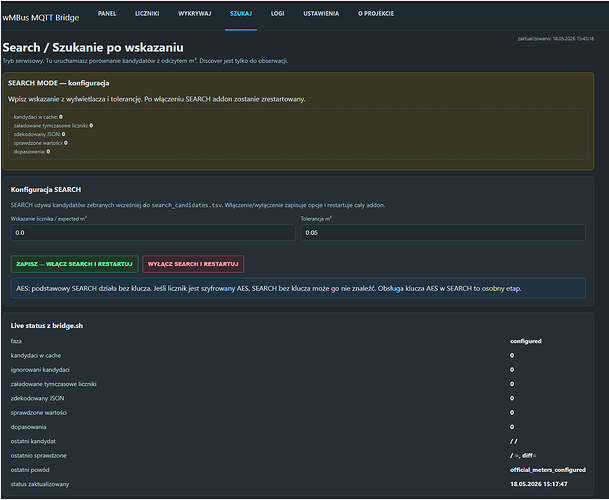Click the 'ostatni kandydat' row label
This screenshot has height=500, width=609.
(x=33, y=441)
